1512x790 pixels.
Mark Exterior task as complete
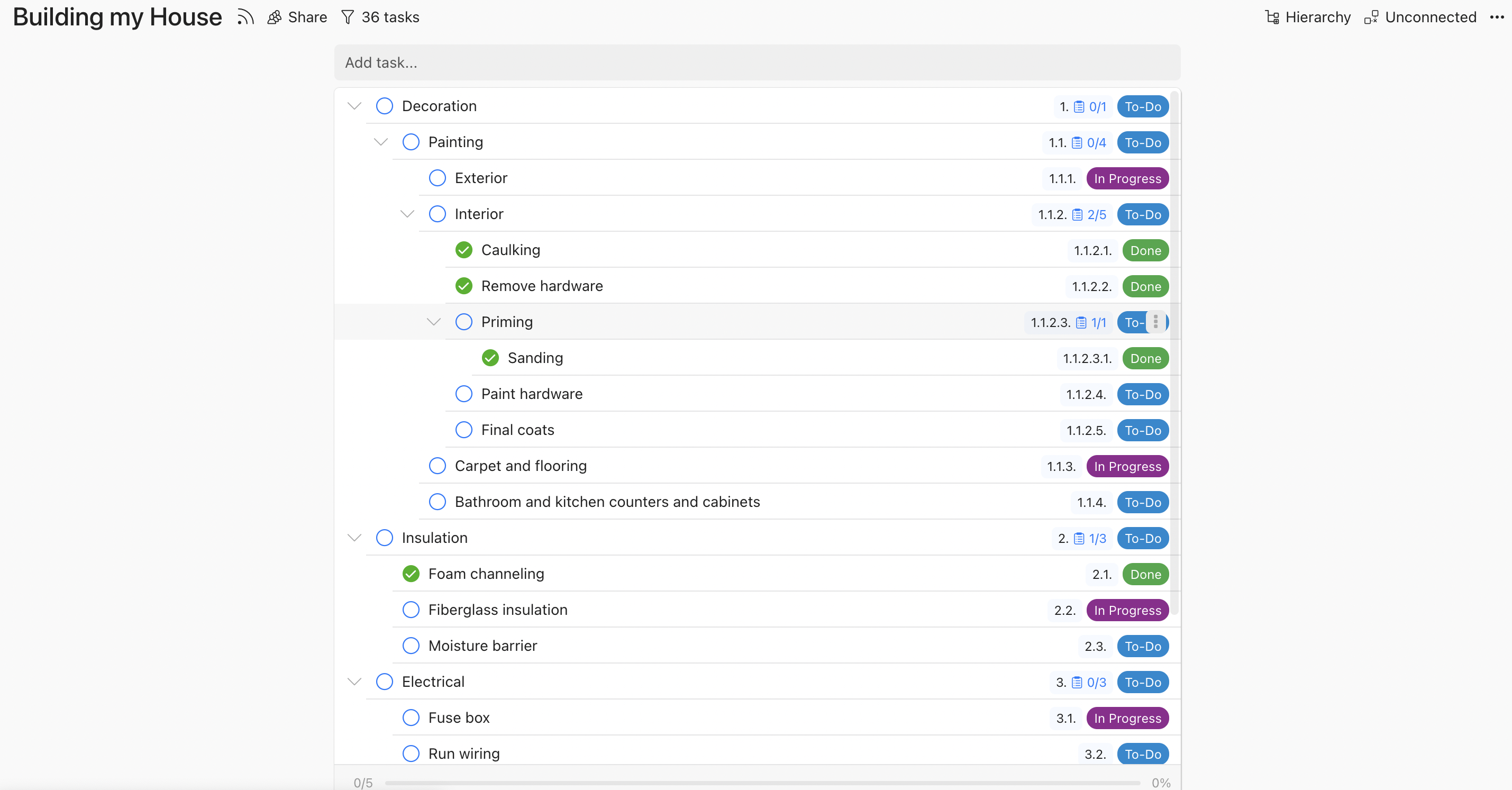pos(438,178)
